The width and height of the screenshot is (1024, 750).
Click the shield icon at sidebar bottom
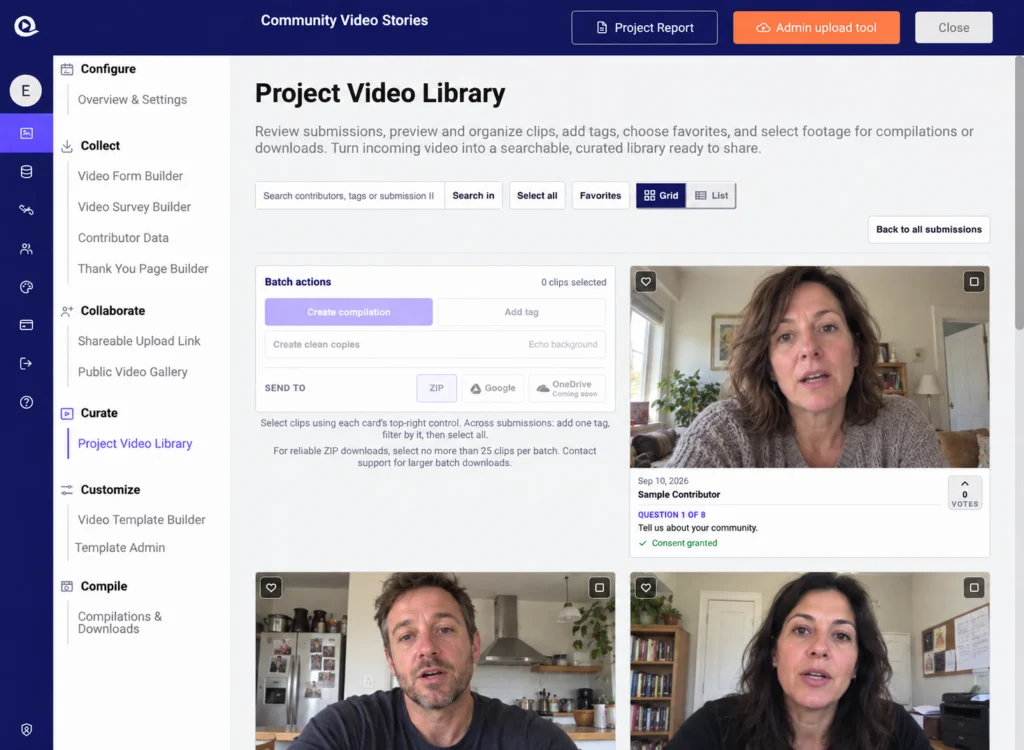click(26, 729)
